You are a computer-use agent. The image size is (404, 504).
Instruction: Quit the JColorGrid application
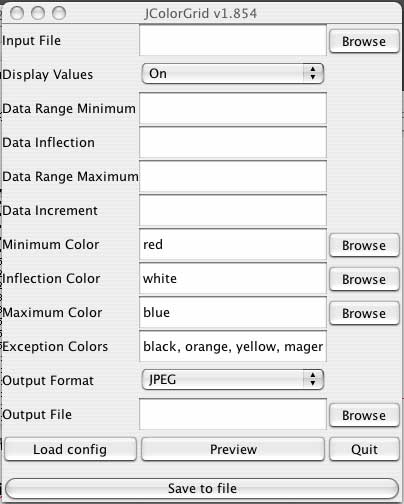[364, 449]
